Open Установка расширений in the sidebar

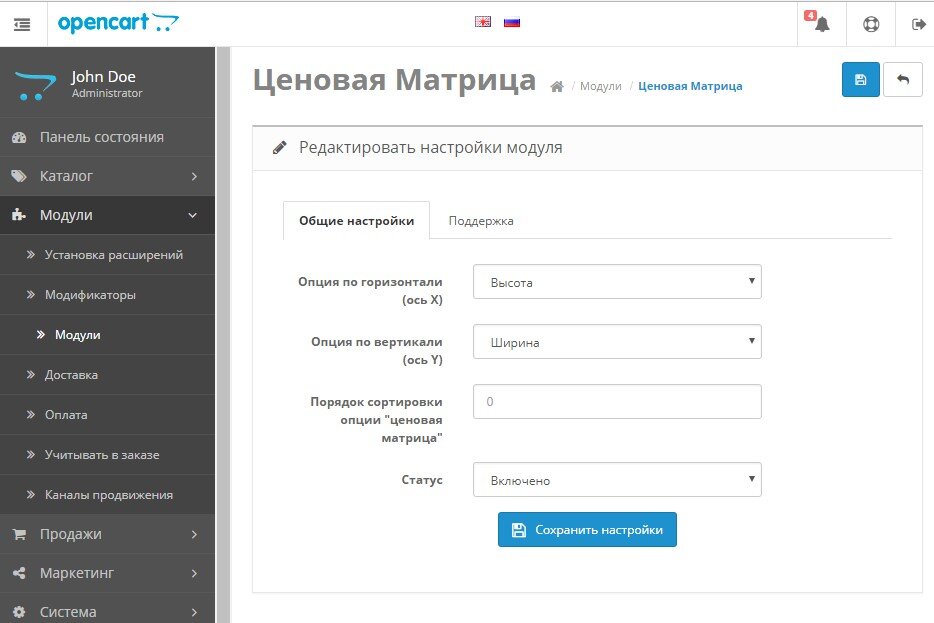[x=113, y=255]
